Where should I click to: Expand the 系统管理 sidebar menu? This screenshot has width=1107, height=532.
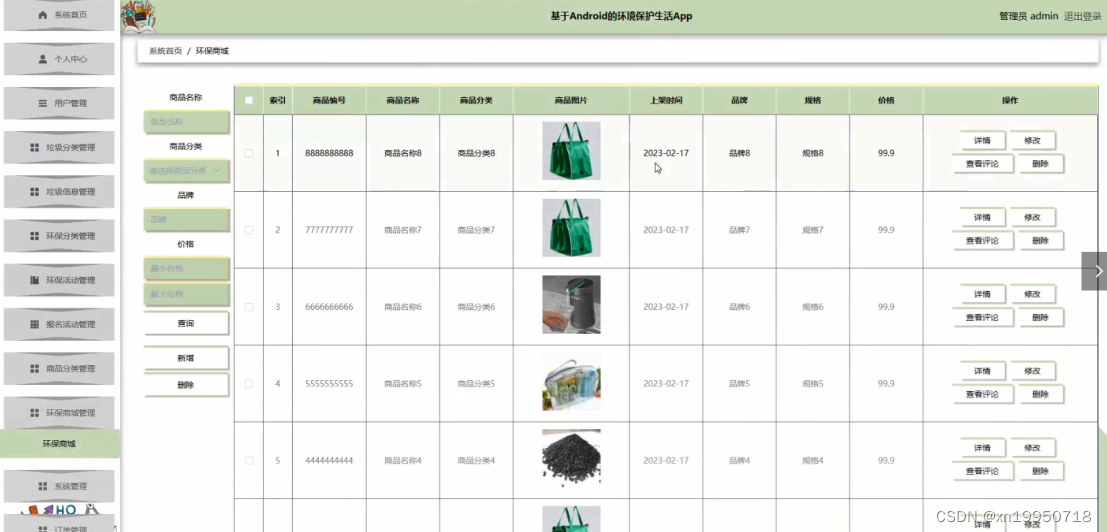(59, 486)
